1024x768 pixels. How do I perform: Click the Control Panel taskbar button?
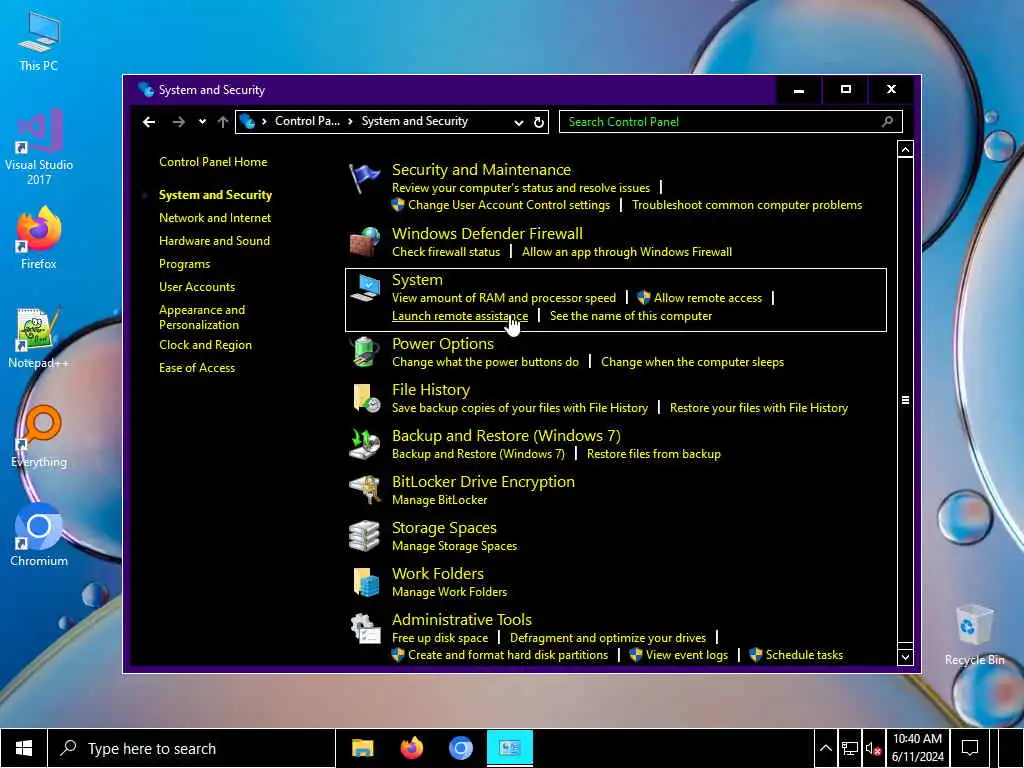pos(509,748)
